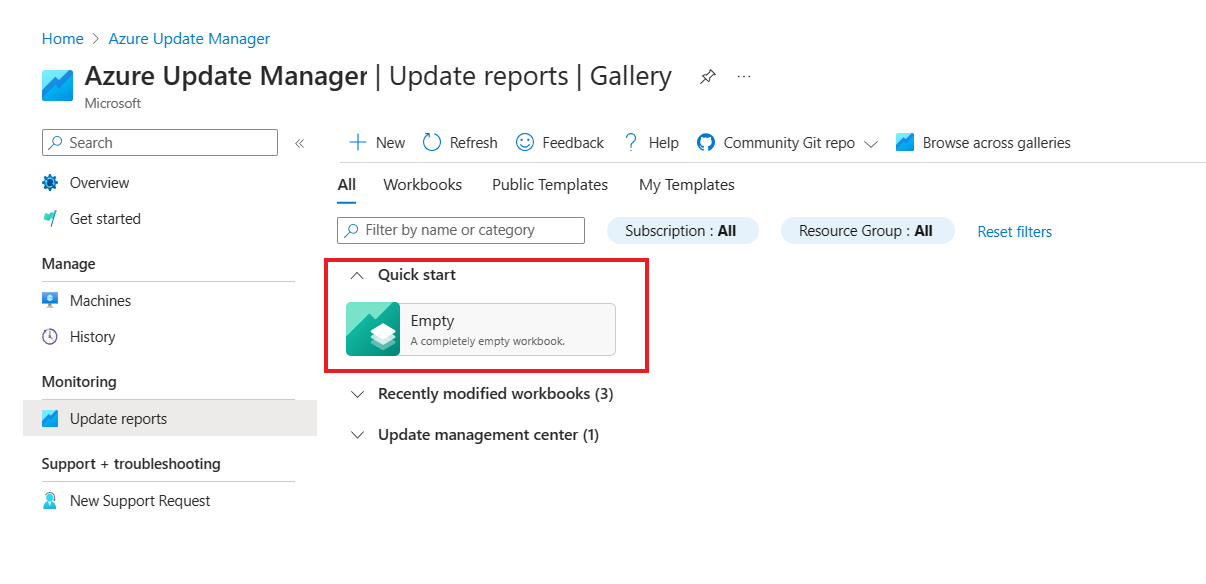The image size is (1206, 584).
Task: Open the Resource Group filter
Action: pyautogui.click(x=867, y=230)
